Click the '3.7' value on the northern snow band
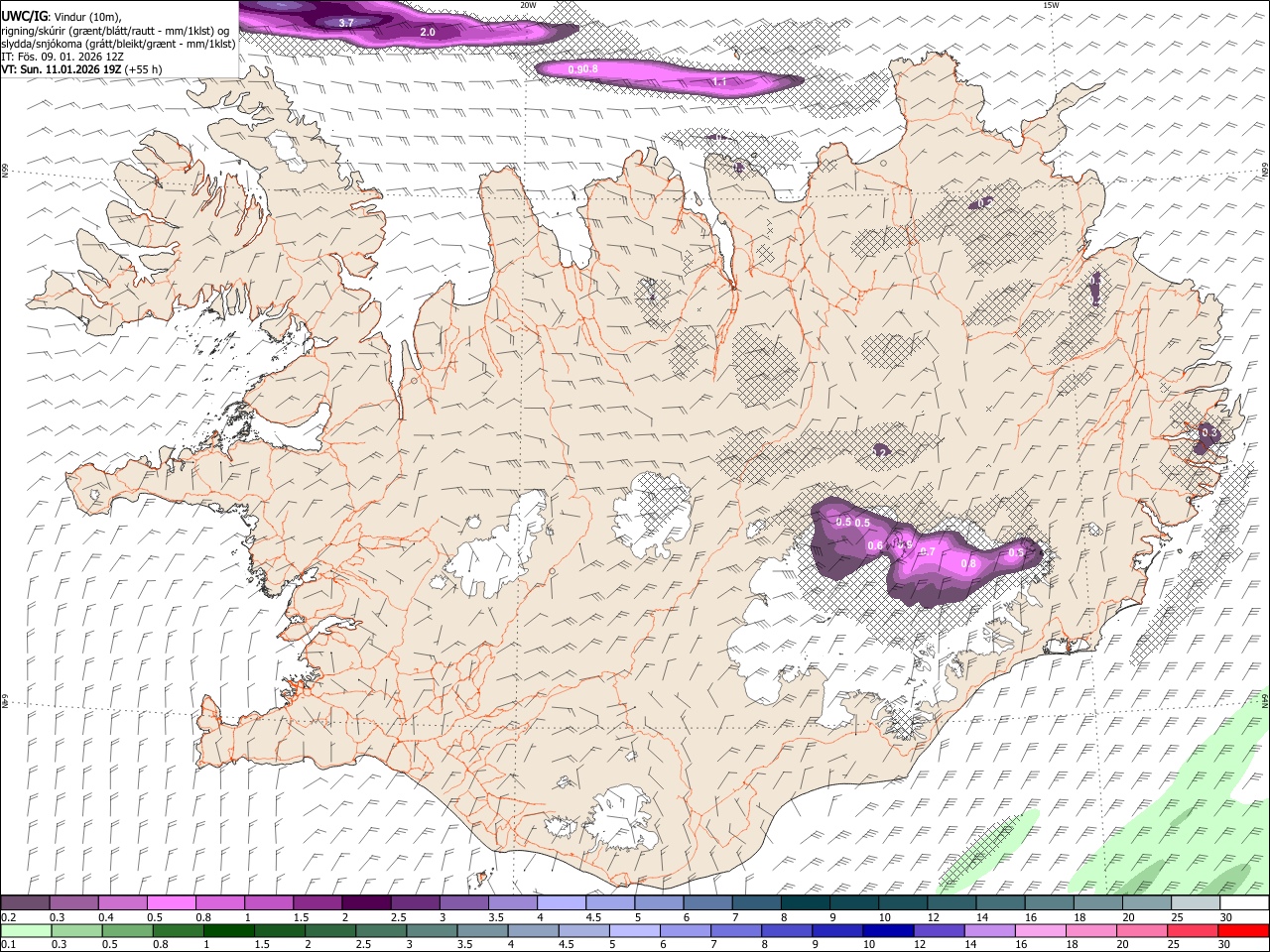This screenshot has width=1270, height=952. tap(346, 22)
